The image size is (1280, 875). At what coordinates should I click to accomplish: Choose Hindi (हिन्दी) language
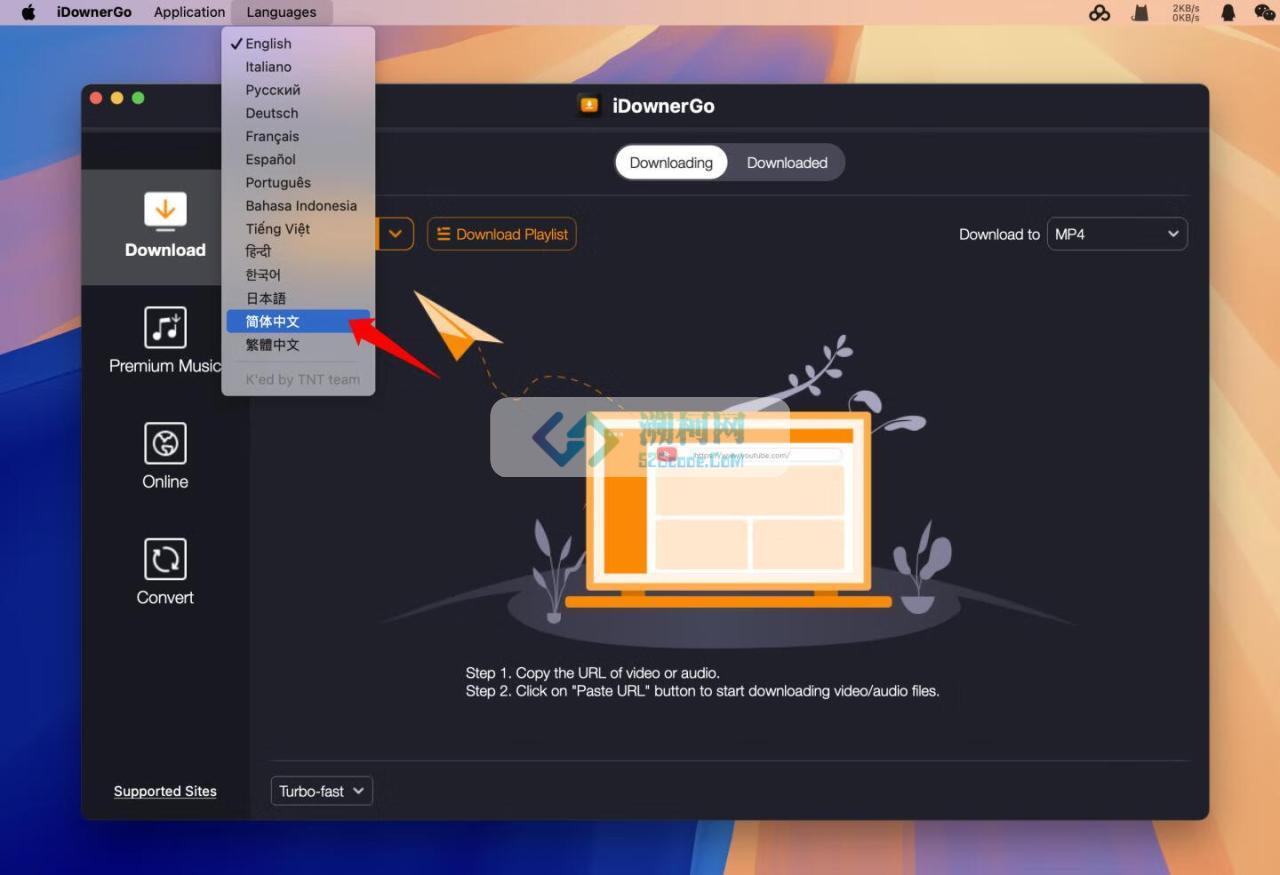(298, 252)
